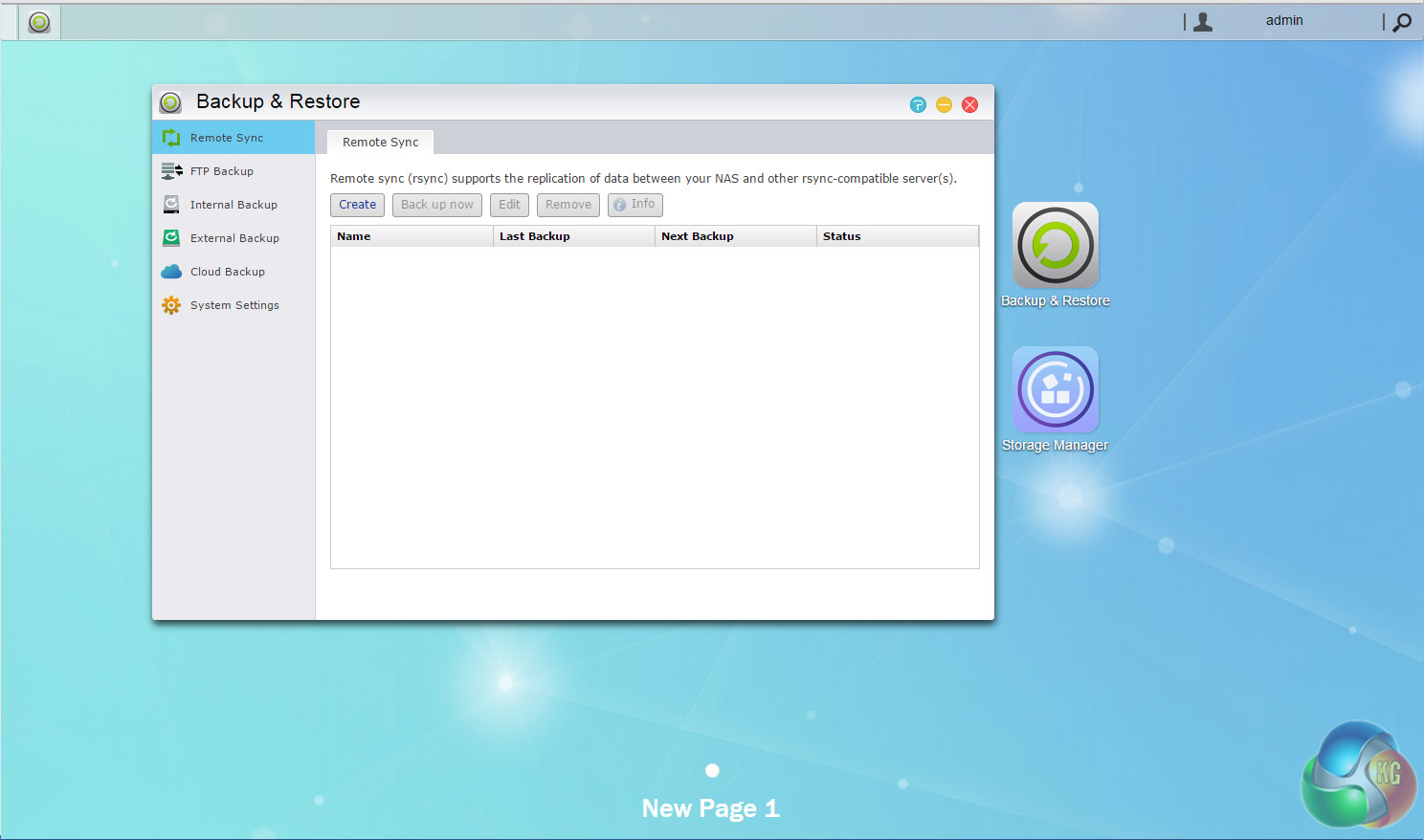Click the External Backup sidebar icon
The height and width of the screenshot is (840, 1424).
tap(171, 238)
